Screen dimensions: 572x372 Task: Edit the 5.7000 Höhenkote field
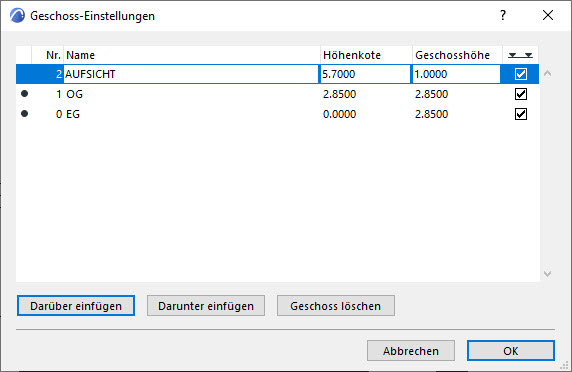(365, 74)
